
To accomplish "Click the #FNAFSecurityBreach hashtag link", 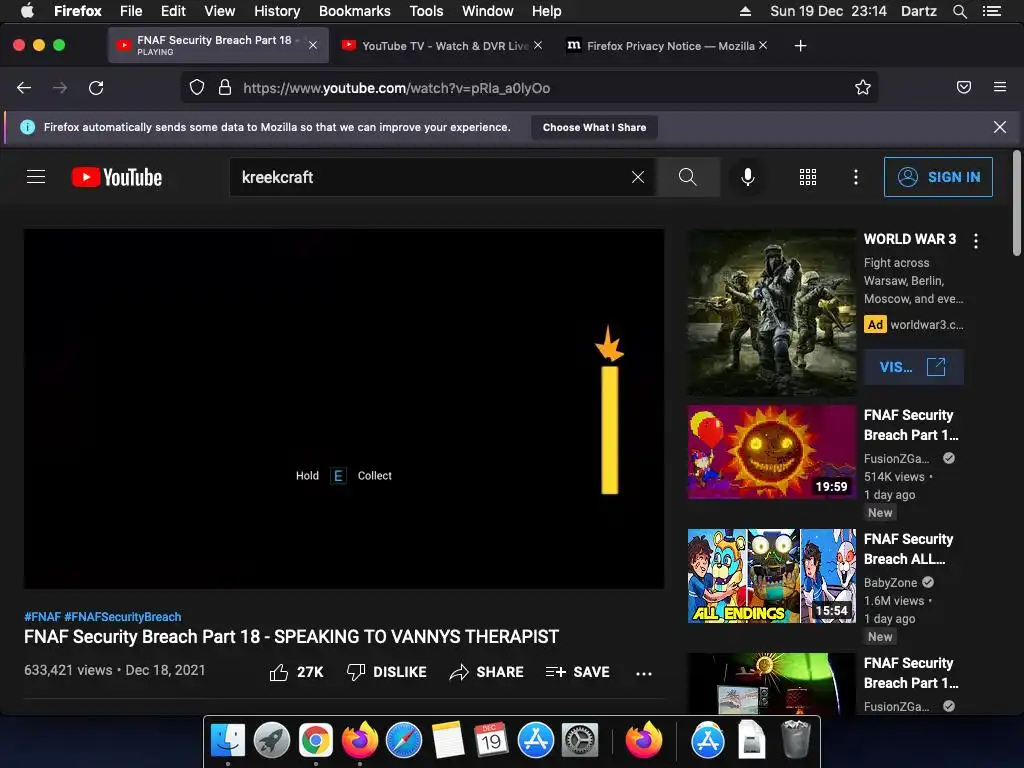I will (123, 616).
